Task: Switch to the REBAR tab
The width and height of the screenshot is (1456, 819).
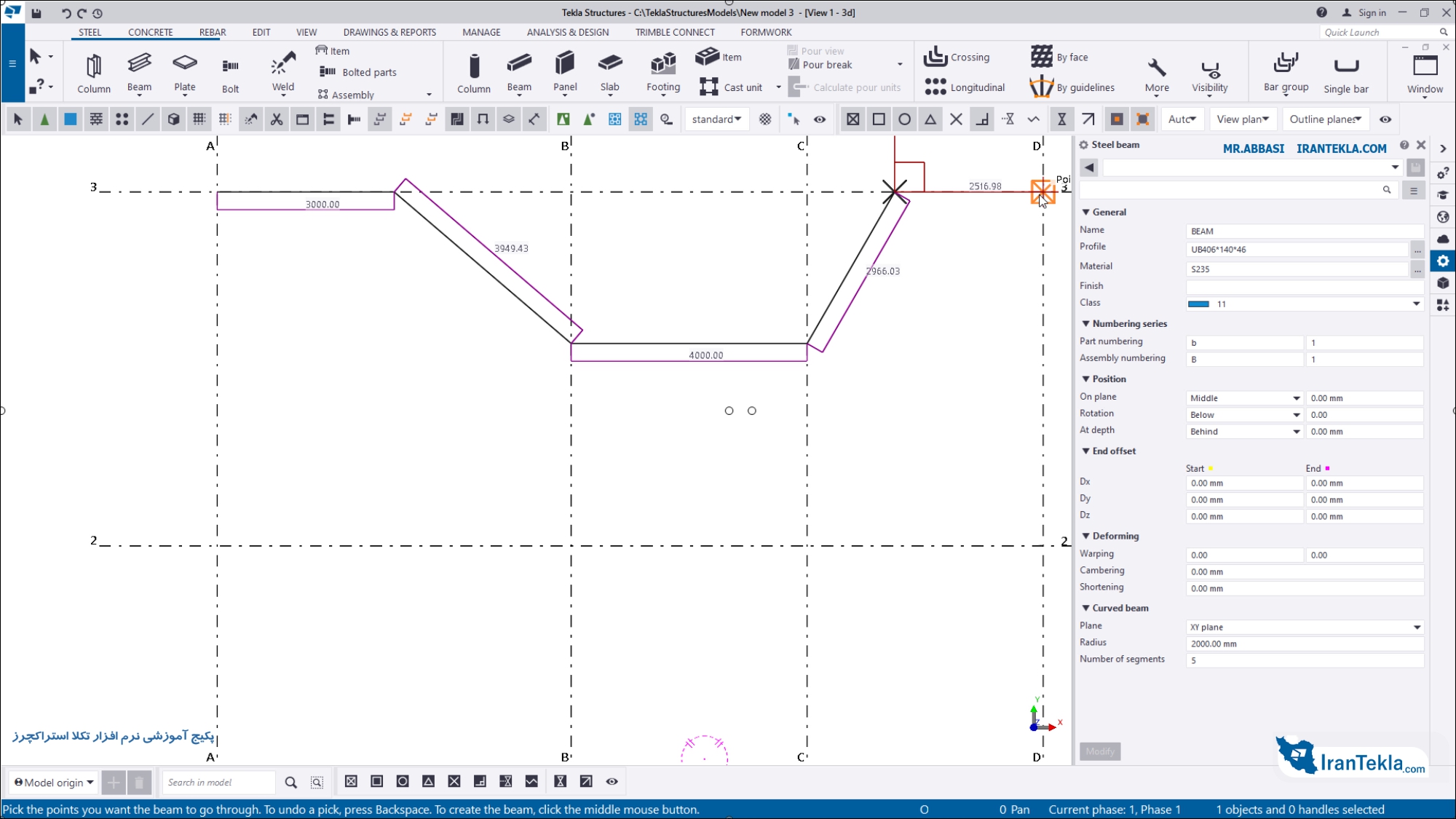Action: point(213,32)
